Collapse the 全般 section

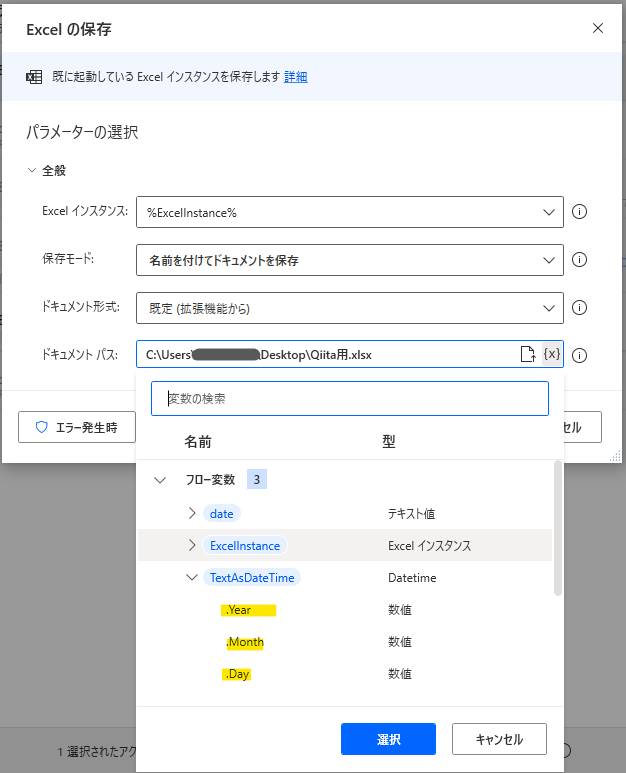point(32,171)
